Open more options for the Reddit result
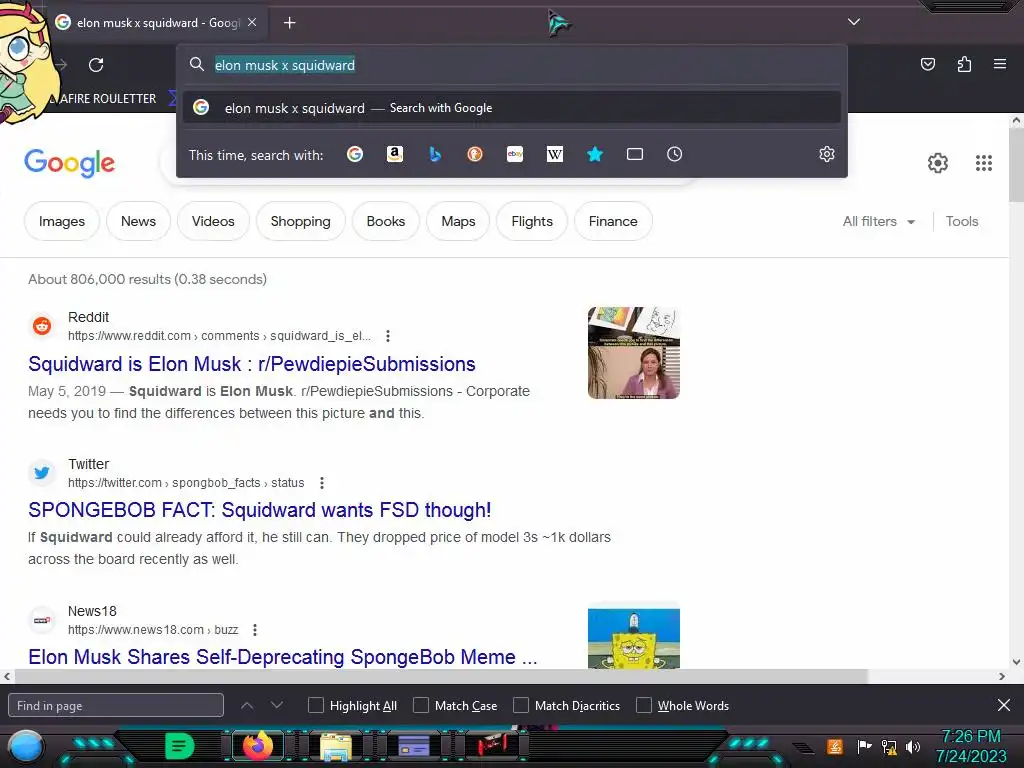This screenshot has width=1024, height=768. pos(388,336)
